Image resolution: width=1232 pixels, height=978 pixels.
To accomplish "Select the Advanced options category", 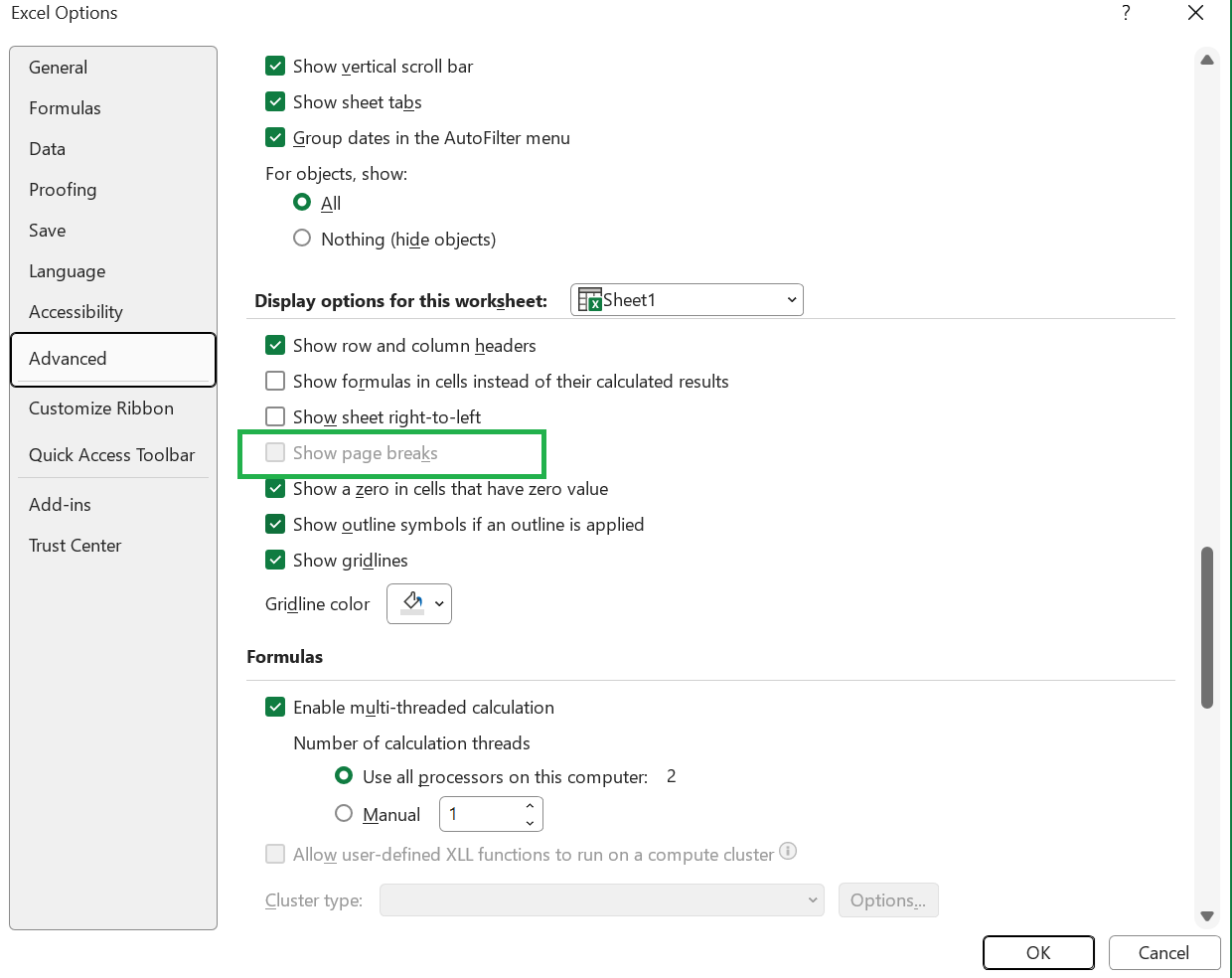I will [113, 359].
